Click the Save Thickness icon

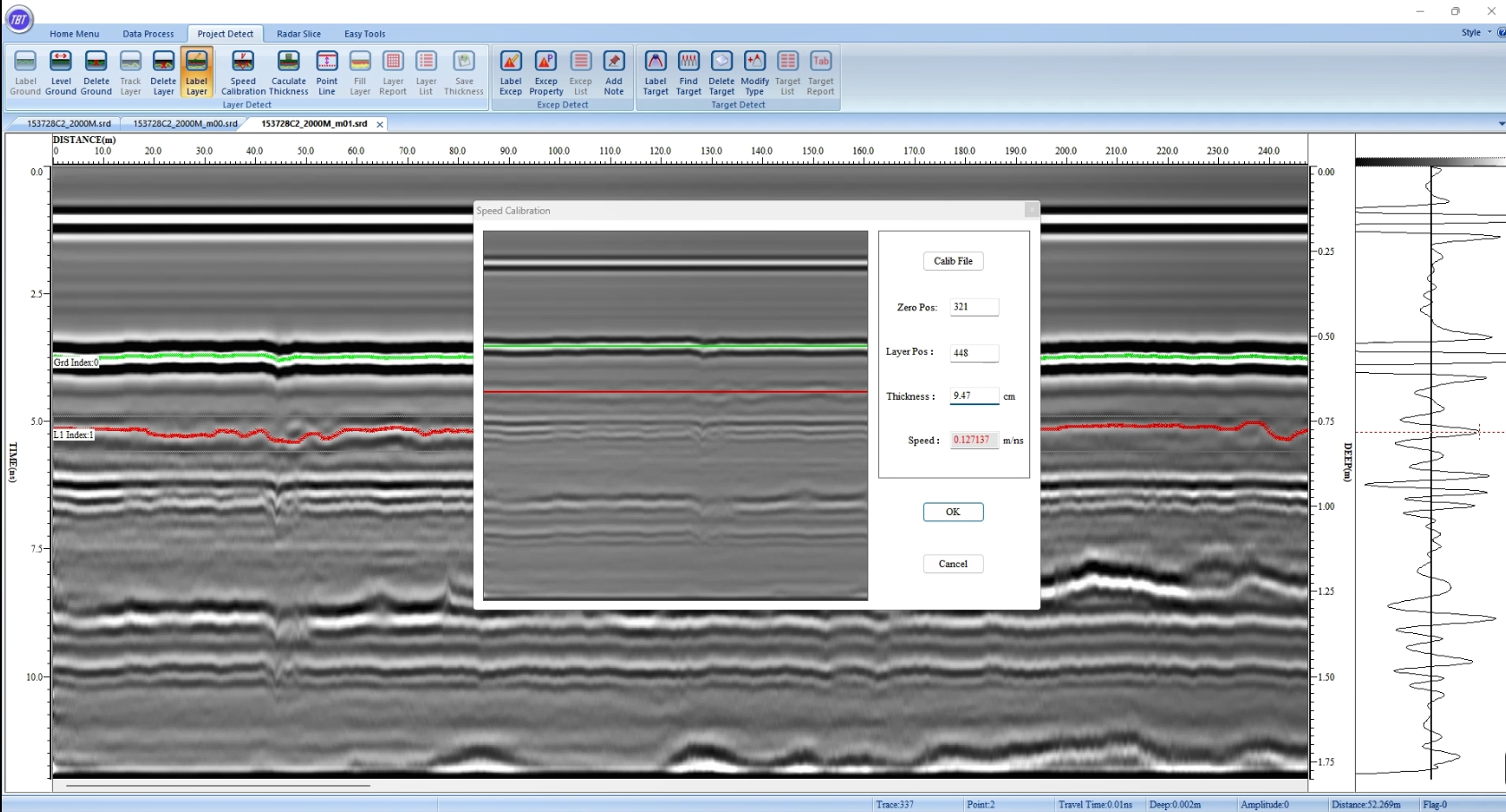(x=464, y=72)
